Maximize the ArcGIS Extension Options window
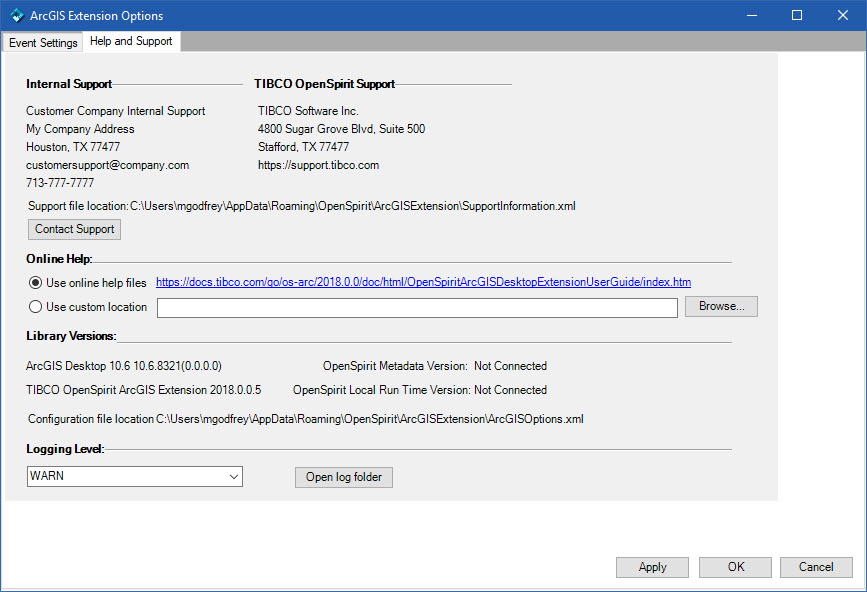The width and height of the screenshot is (867, 592). (x=797, y=15)
